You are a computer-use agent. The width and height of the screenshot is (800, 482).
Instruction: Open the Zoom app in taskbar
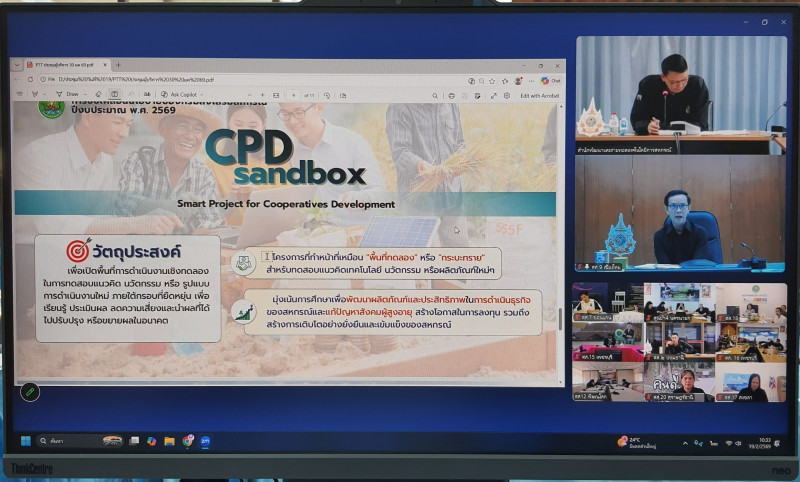tap(204, 441)
